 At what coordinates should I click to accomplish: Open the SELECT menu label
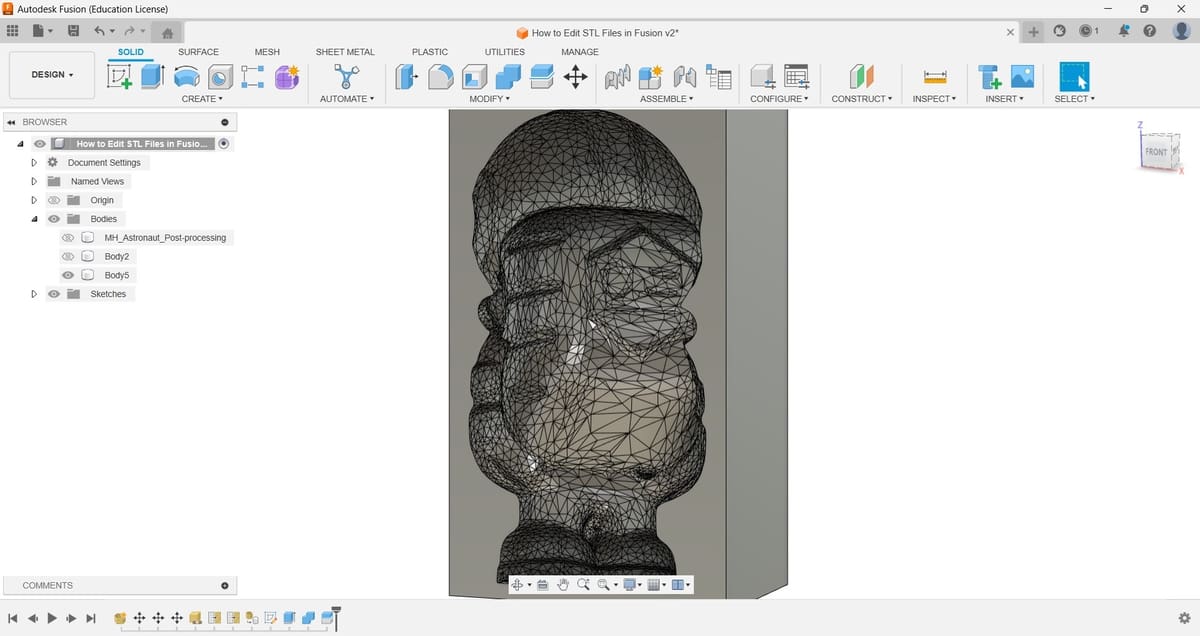(1075, 99)
